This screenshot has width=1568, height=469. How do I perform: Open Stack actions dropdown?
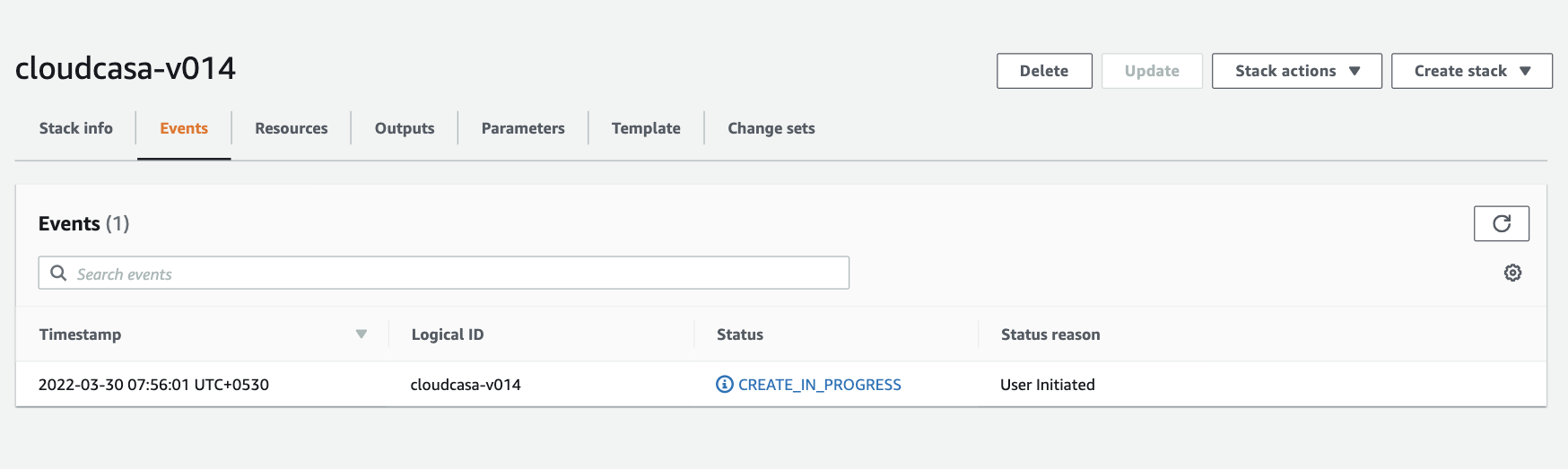1296,71
